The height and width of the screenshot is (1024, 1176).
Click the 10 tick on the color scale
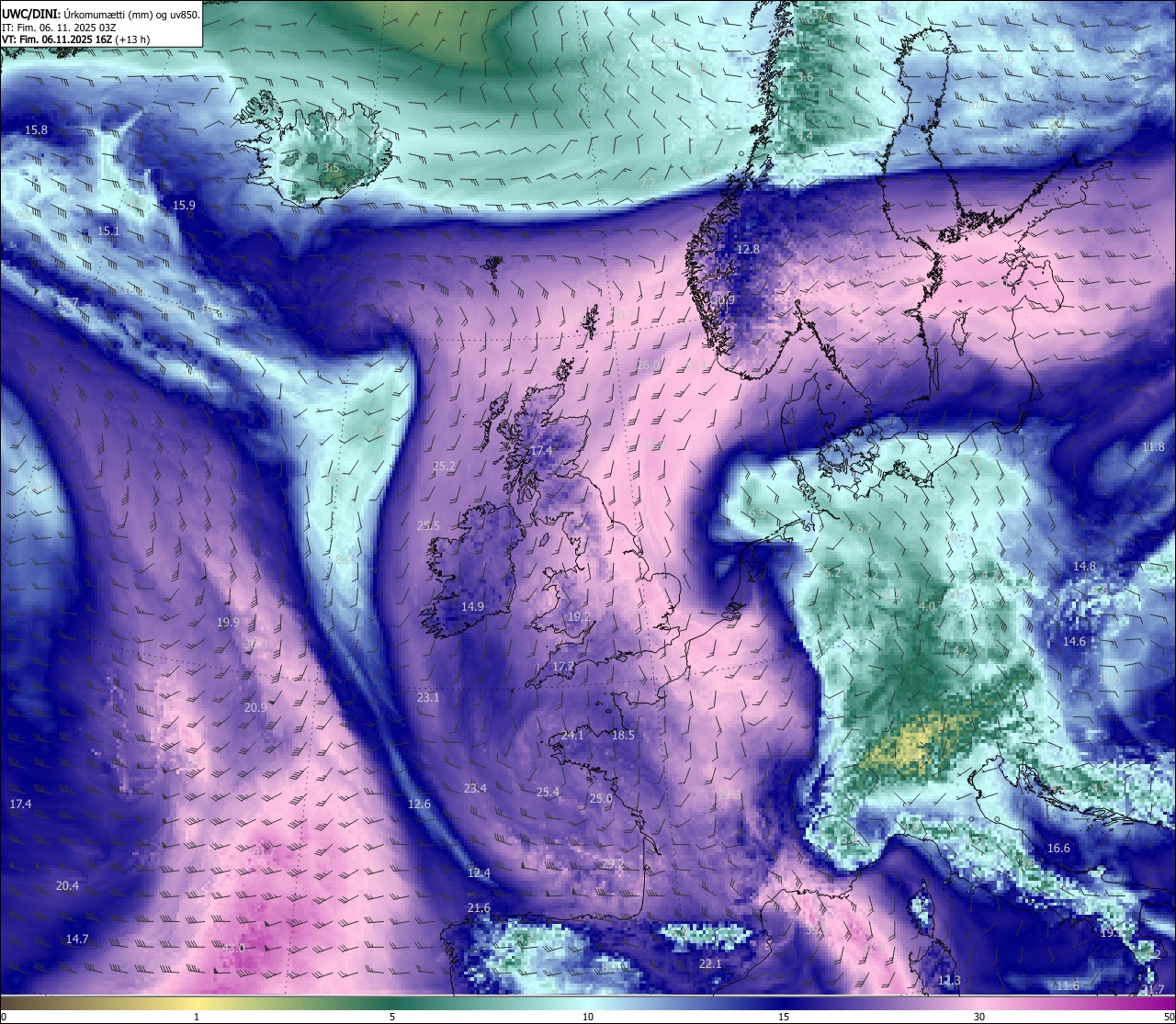(588, 1017)
